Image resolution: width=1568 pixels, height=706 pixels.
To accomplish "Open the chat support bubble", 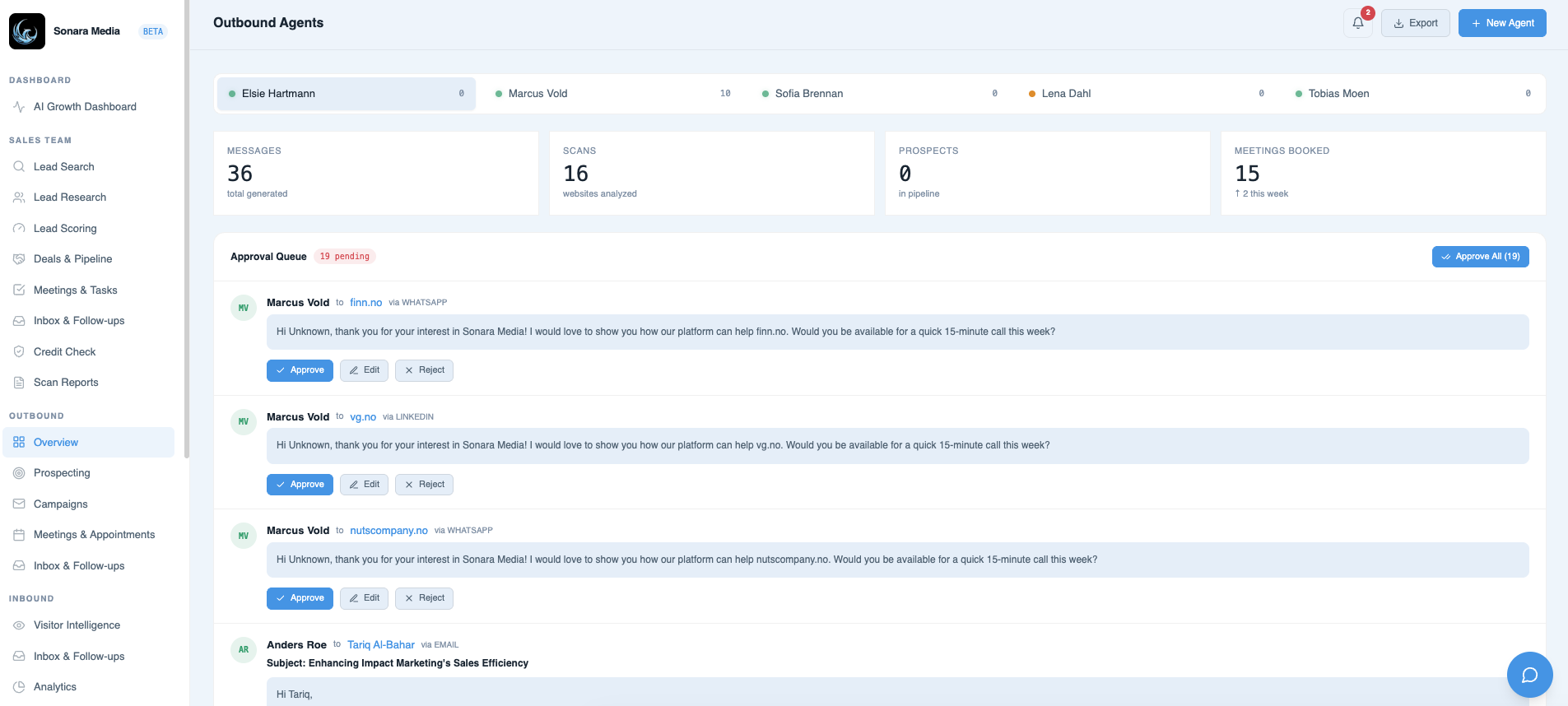I will point(1529,675).
